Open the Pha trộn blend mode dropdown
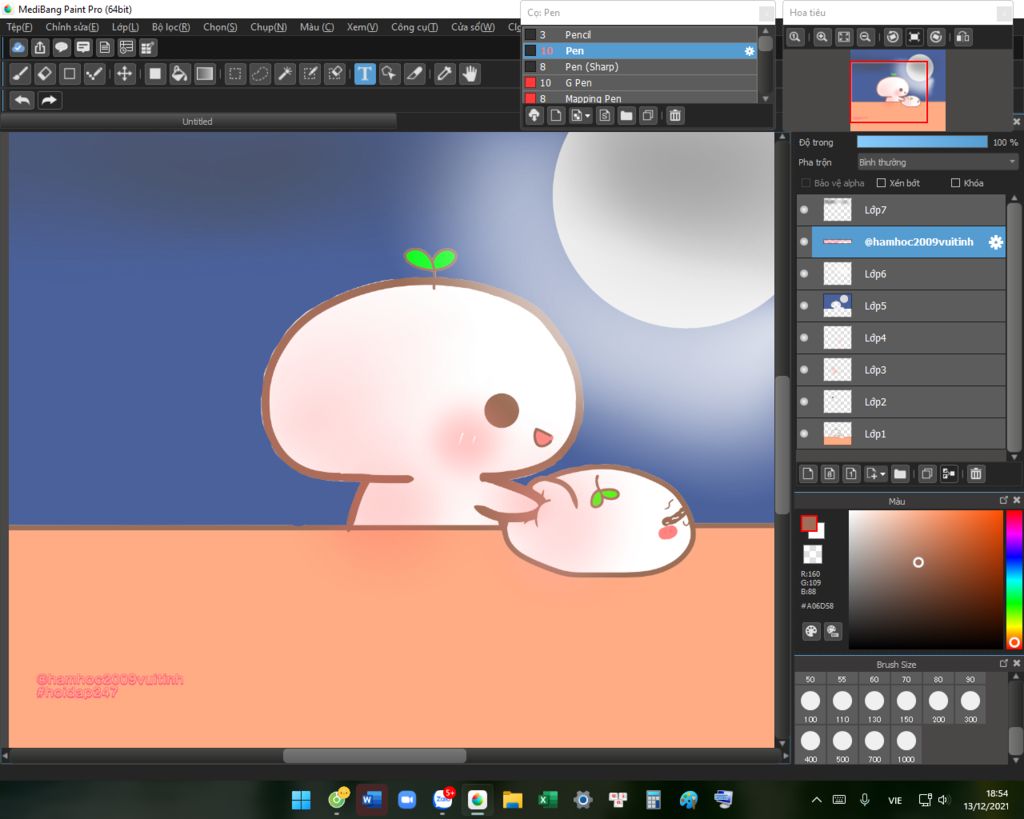The image size is (1024, 819). click(938, 162)
